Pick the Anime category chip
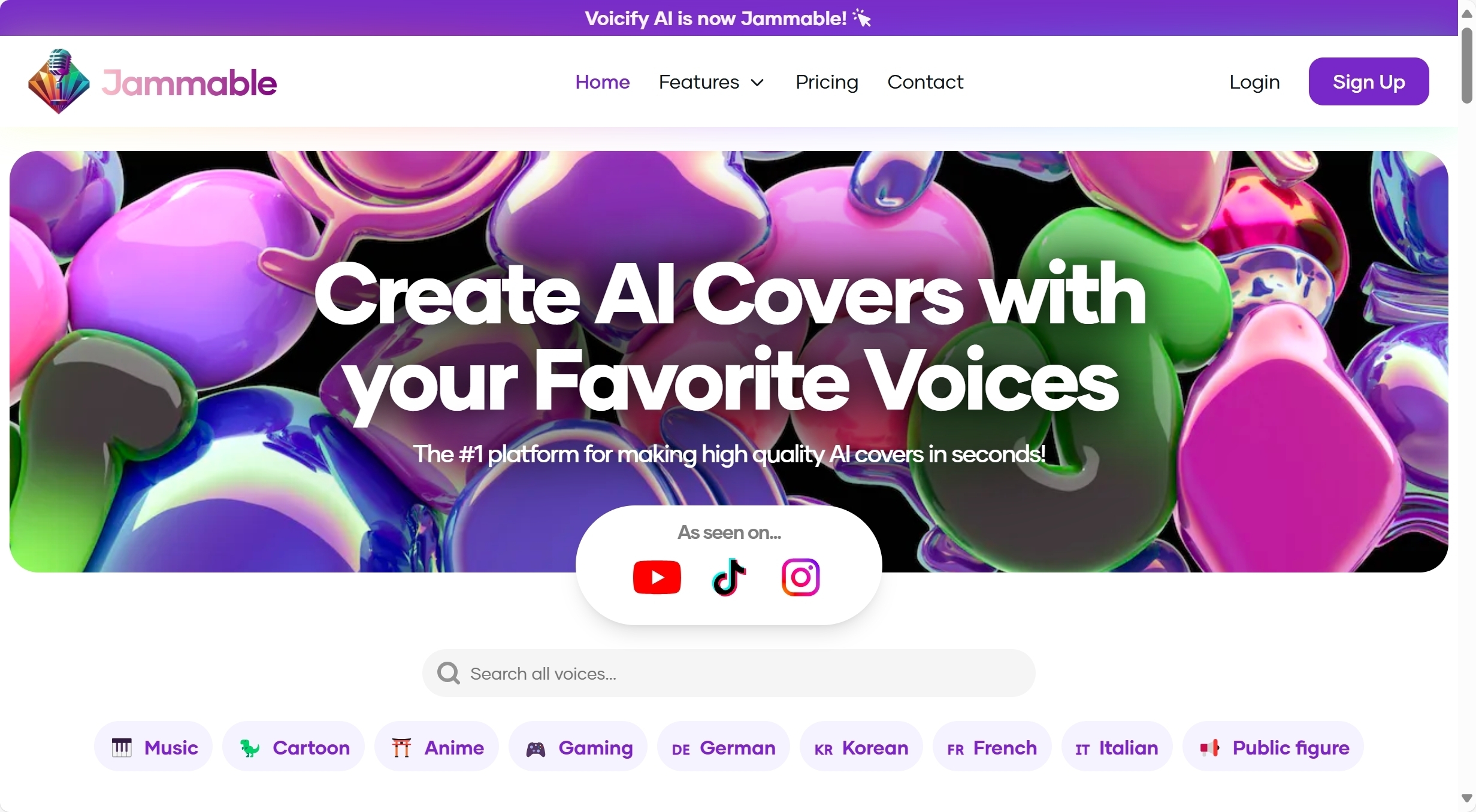This screenshot has height=812, width=1476. click(437, 747)
